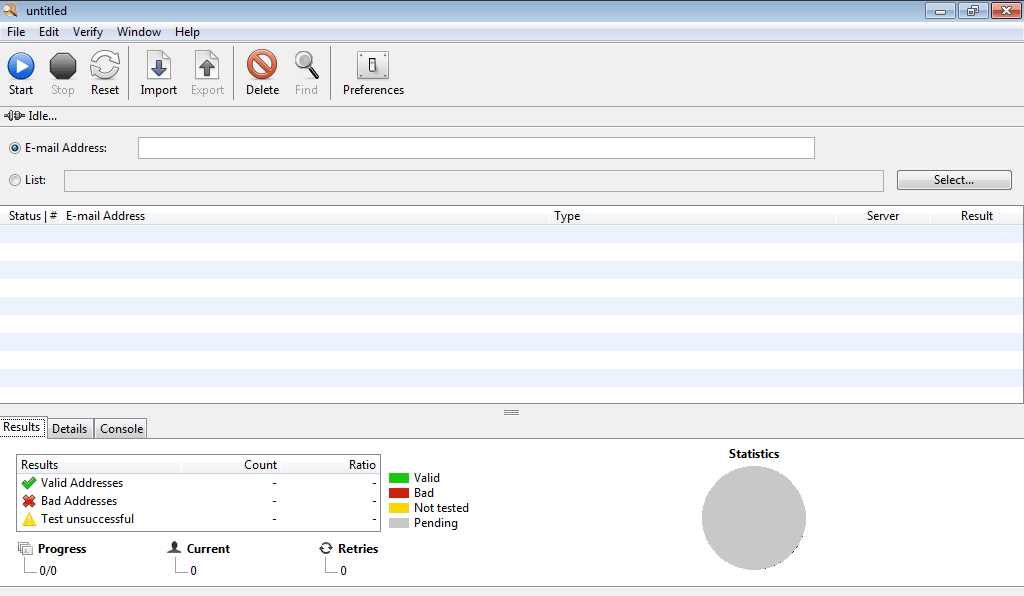Viewport: 1024px width, 596px height.
Task: Click the Ratio column header
Action: [x=362, y=465]
